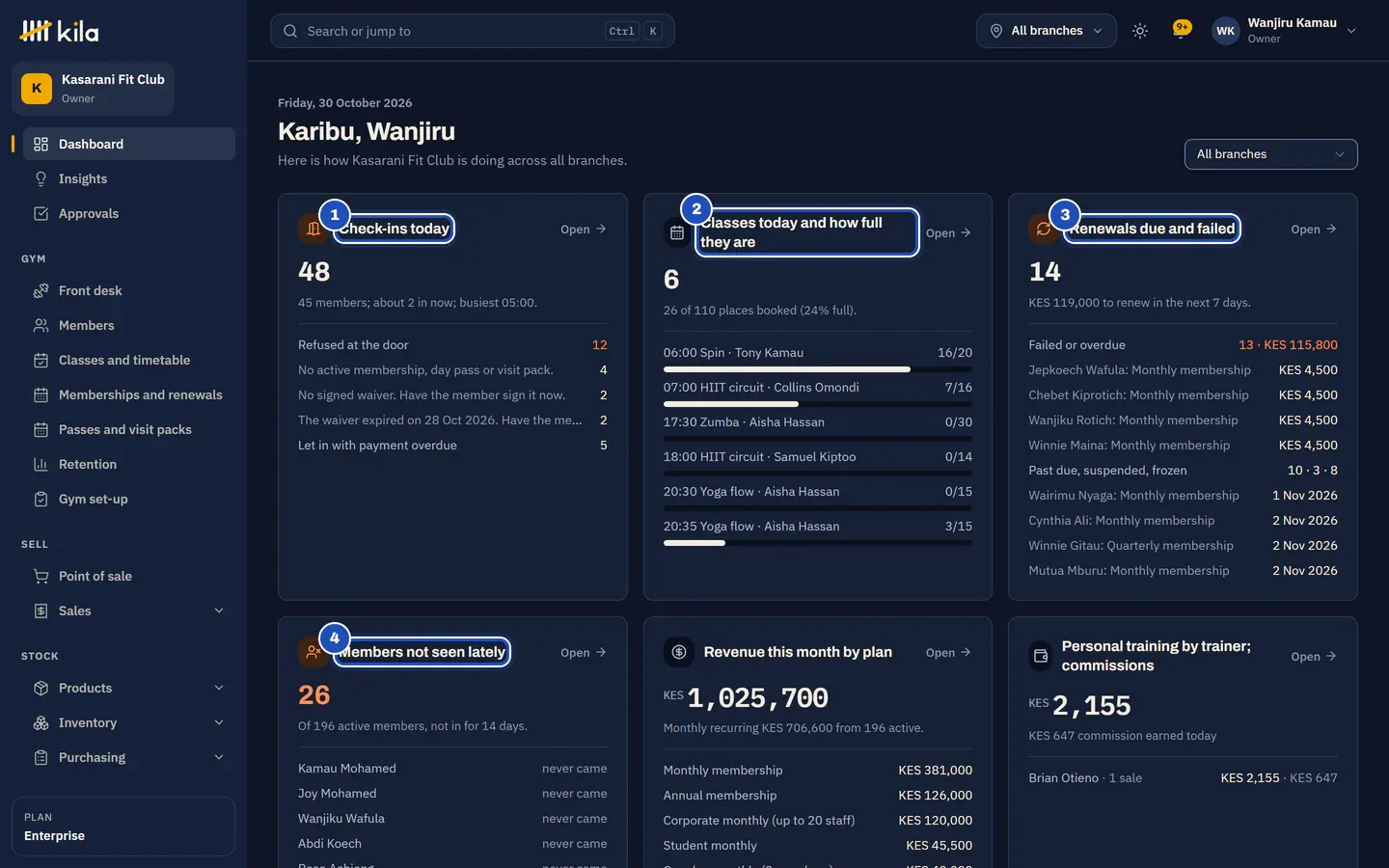Click the Classes and timetable calendar icon

tap(41, 360)
